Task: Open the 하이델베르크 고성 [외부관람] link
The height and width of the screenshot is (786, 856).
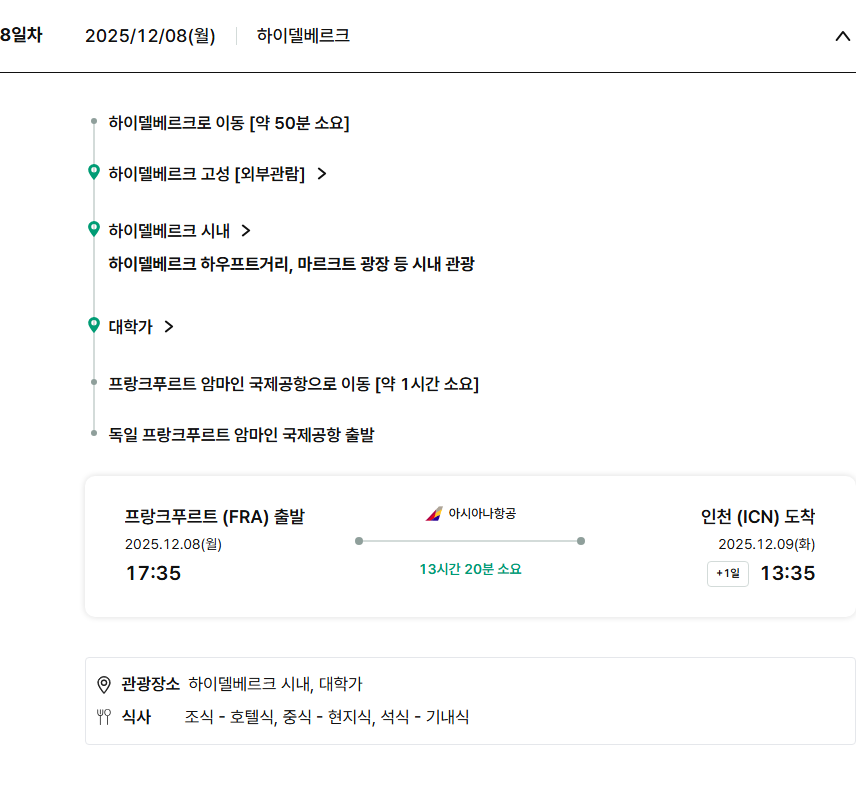Action: pos(207,174)
